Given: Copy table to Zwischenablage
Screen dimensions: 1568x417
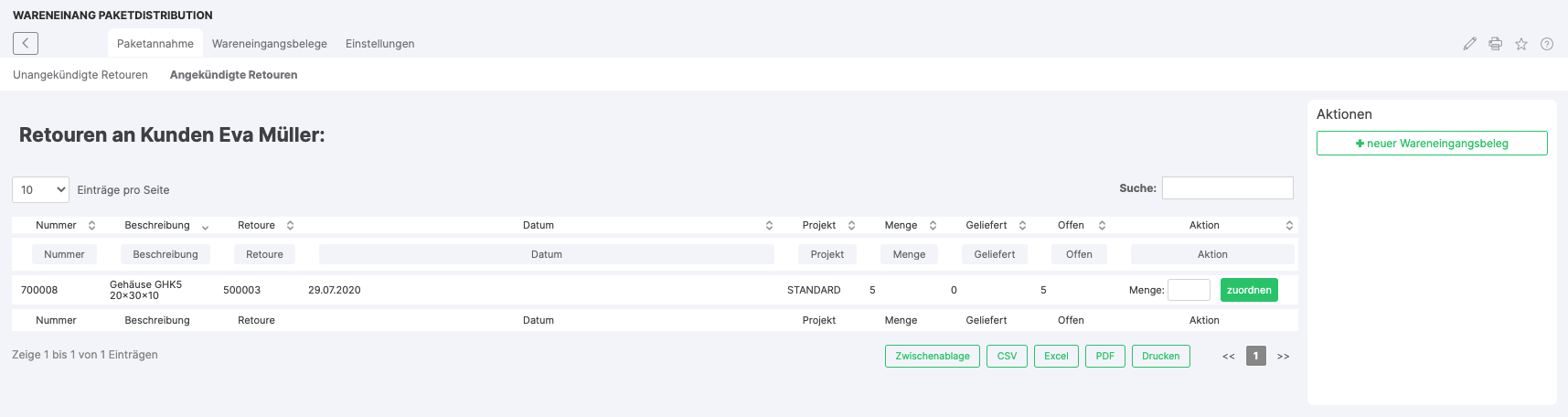Looking at the screenshot, I should click(933, 356).
